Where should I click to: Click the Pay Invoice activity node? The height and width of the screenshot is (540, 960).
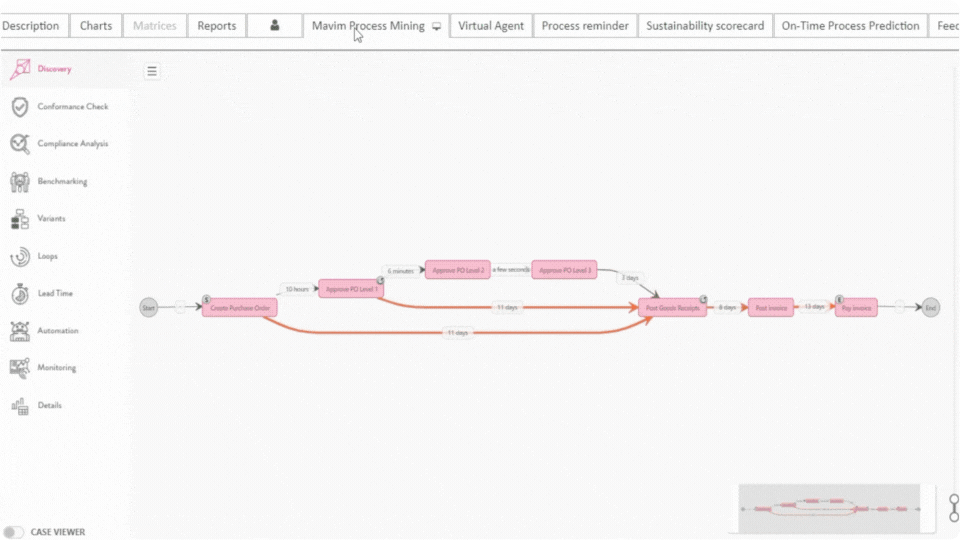coord(856,308)
